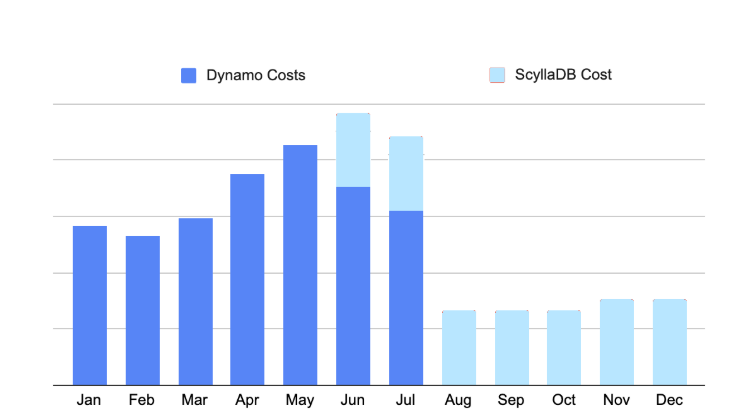Select the Nov ScyllaDB cost bar

tap(617, 342)
